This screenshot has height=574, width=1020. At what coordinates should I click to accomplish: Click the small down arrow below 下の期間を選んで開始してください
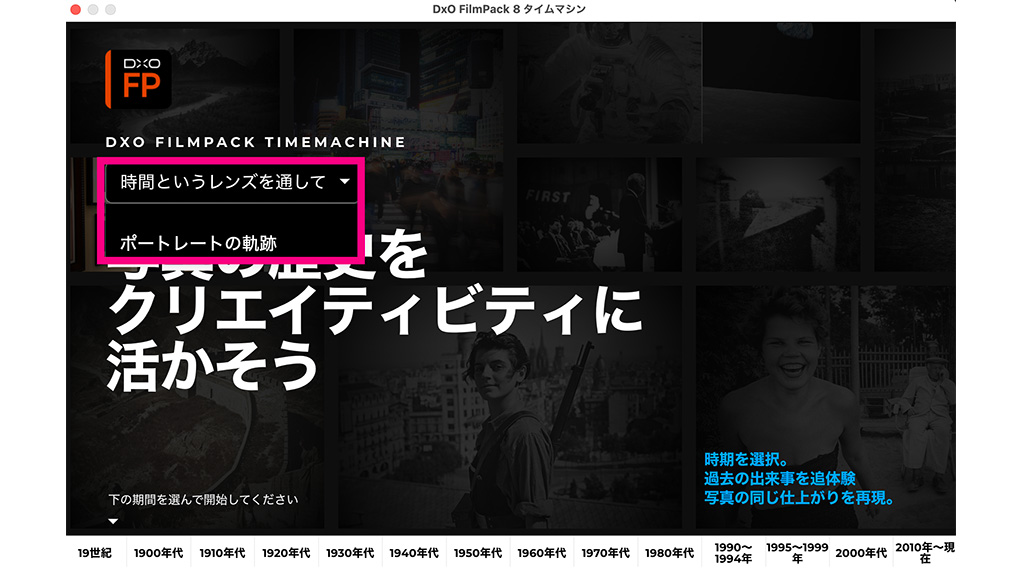tap(113, 521)
